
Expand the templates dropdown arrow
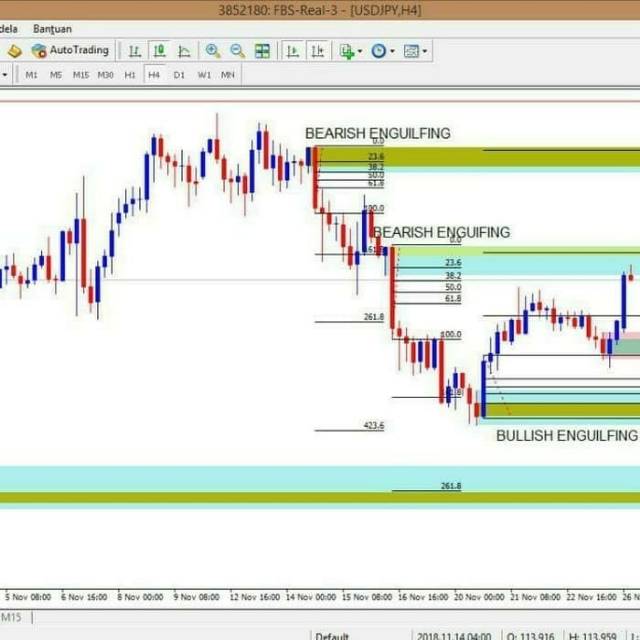425,51
